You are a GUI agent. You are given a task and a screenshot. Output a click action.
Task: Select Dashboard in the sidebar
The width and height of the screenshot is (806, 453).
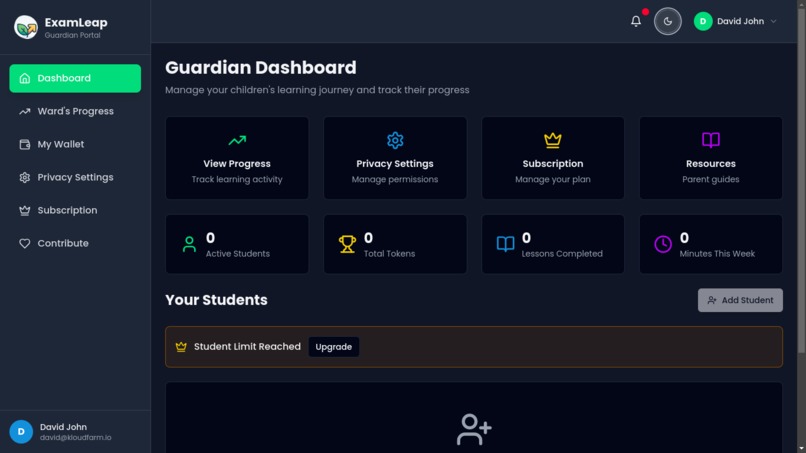coord(75,78)
